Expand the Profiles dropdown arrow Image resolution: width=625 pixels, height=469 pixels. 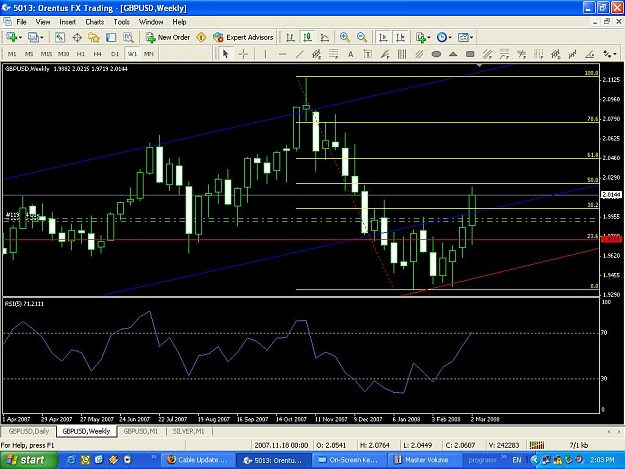point(42,38)
